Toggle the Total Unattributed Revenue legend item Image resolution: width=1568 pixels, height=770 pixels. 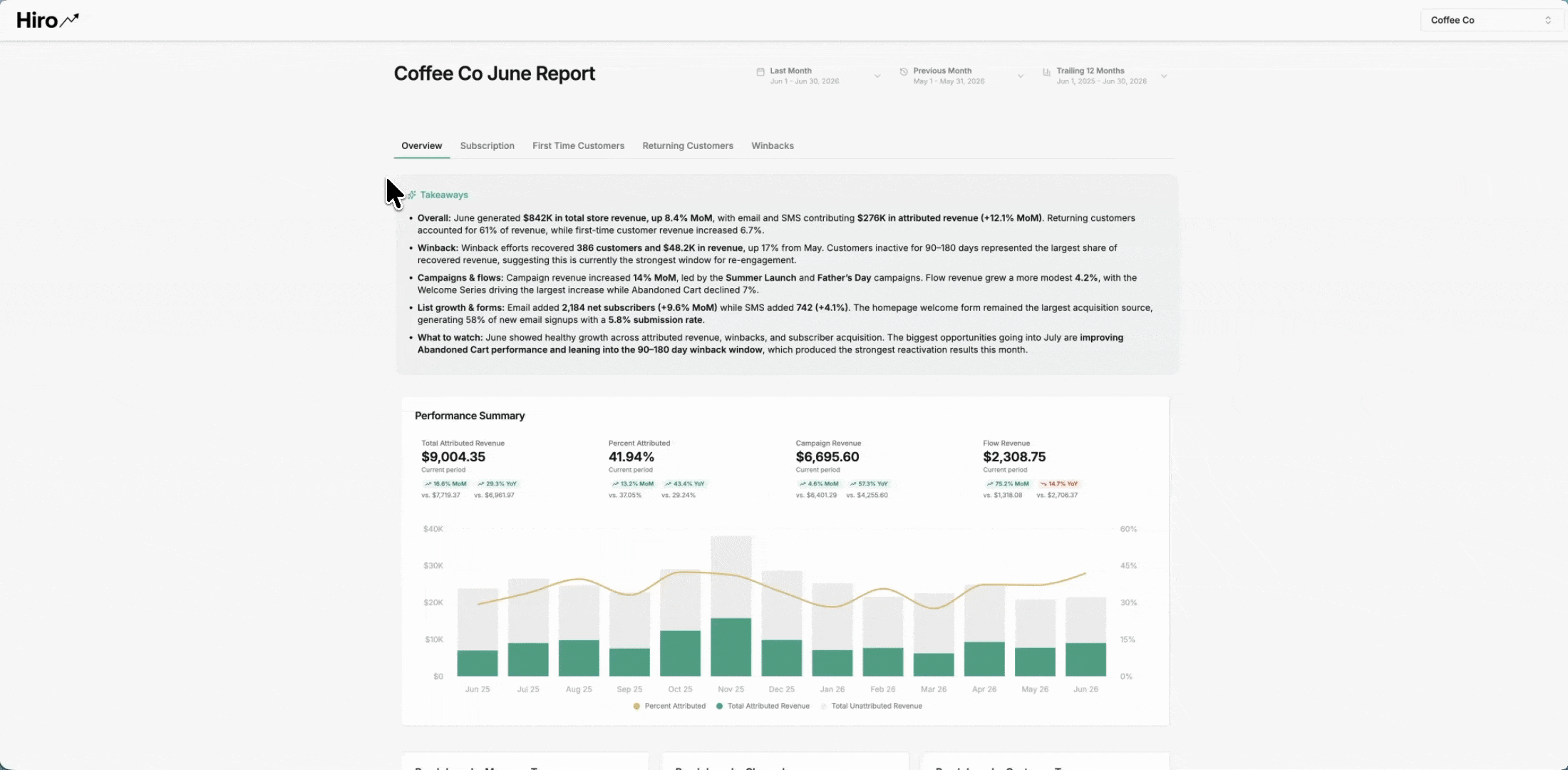point(871,706)
